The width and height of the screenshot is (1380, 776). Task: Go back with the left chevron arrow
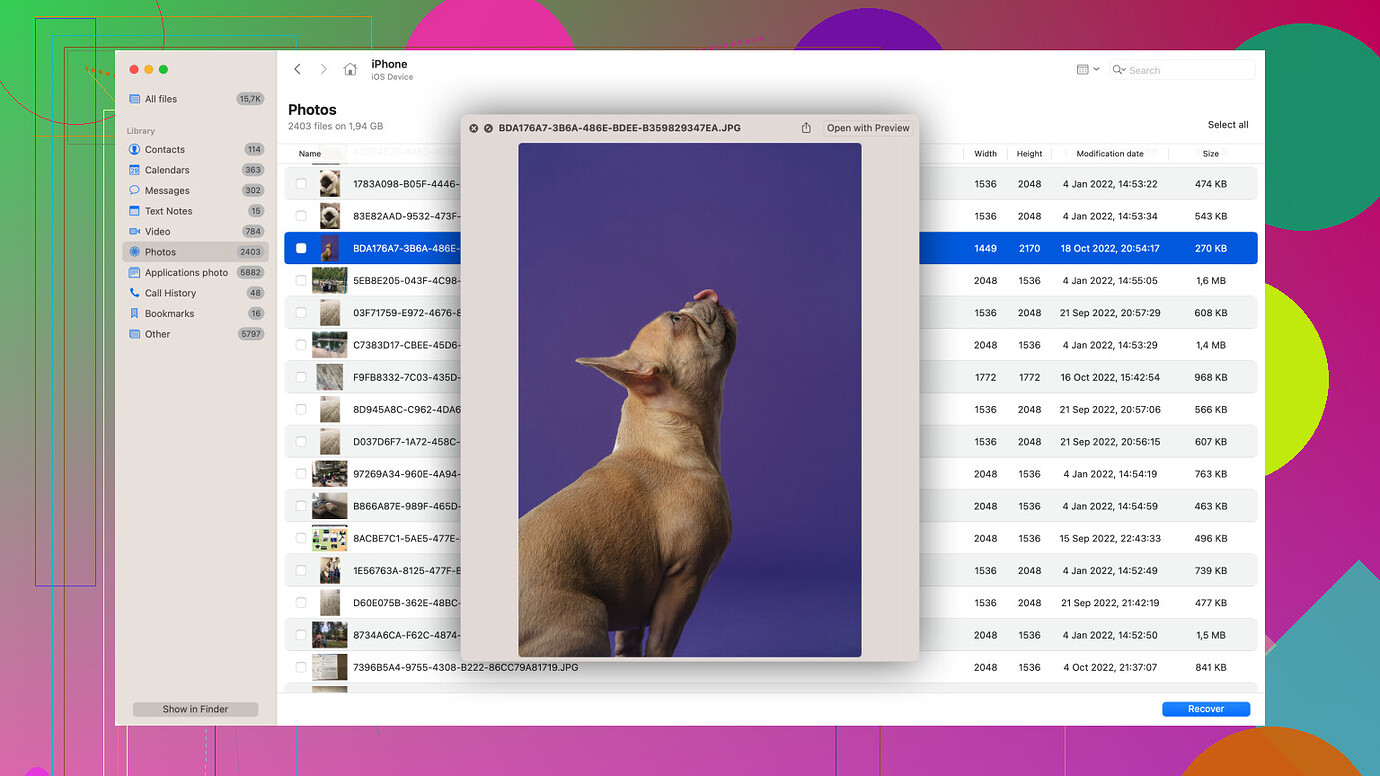click(x=297, y=69)
